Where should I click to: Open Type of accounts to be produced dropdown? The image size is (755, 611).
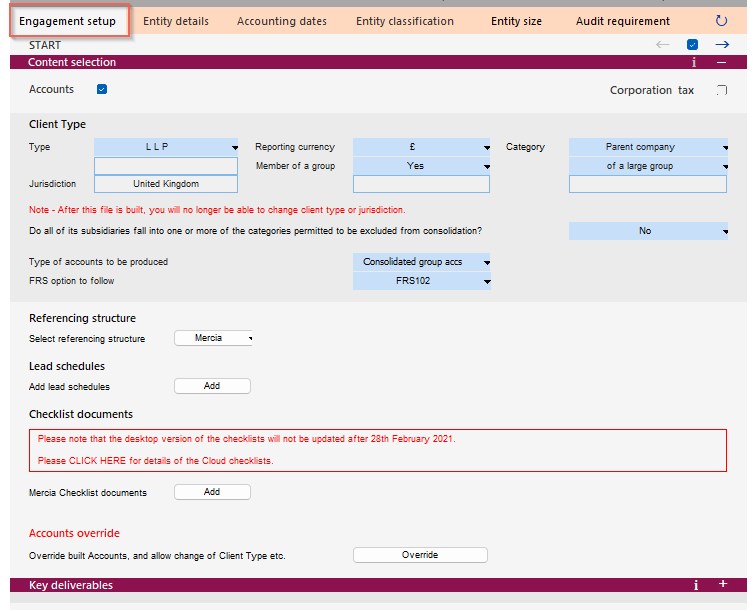pos(421,262)
